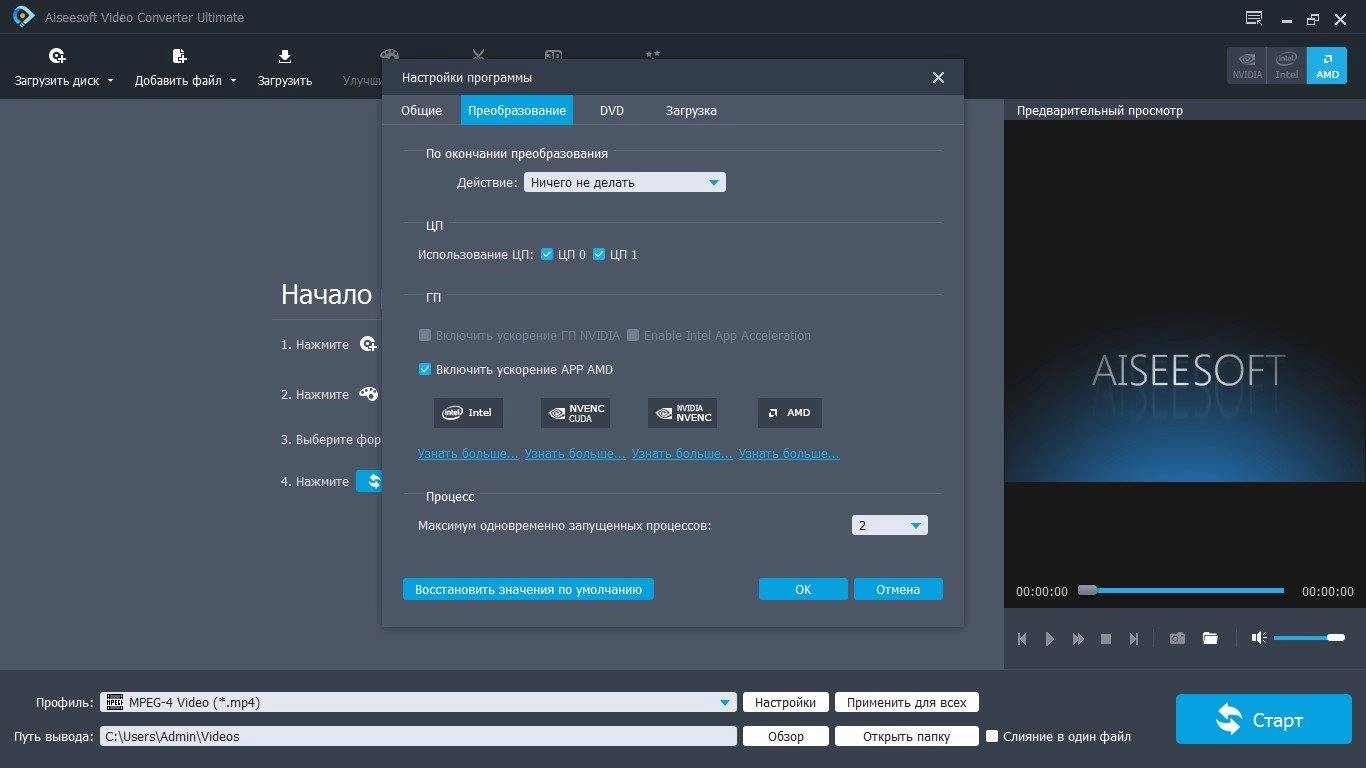Skip to next item in preview player
The height and width of the screenshot is (768, 1366).
[x=1134, y=639]
